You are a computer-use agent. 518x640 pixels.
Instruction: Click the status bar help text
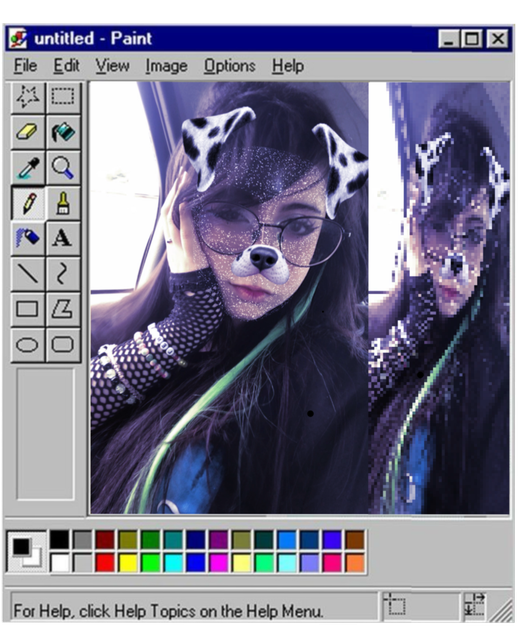[168, 611]
